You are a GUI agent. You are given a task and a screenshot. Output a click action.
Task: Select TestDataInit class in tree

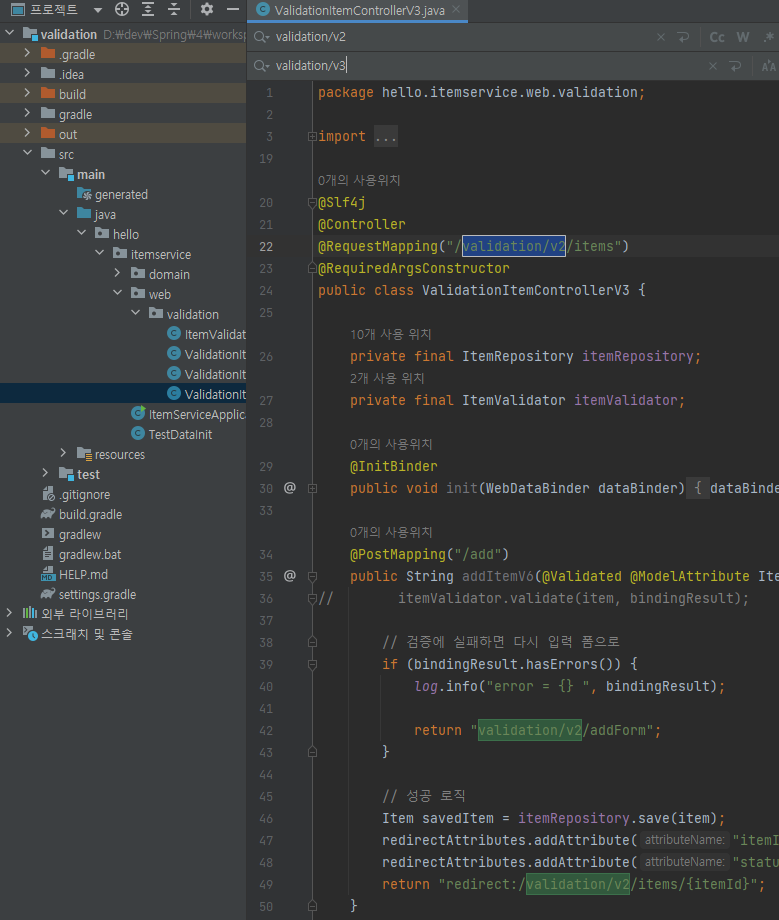tap(171, 434)
